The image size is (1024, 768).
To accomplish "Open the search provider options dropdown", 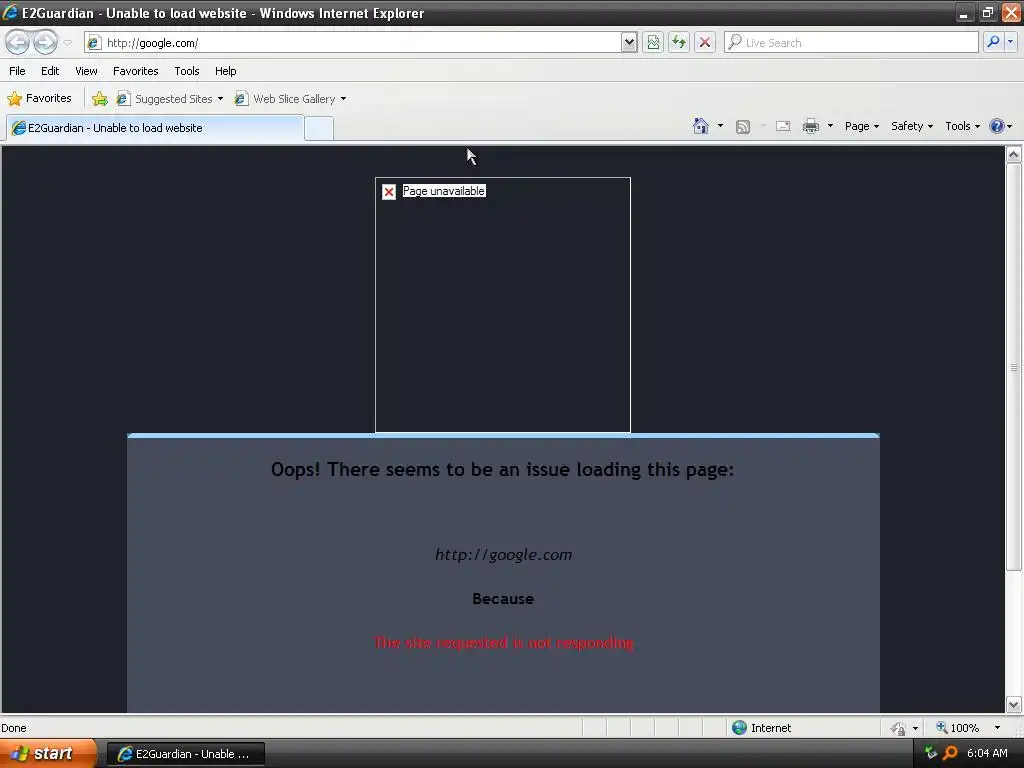I will pos(1010,42).
